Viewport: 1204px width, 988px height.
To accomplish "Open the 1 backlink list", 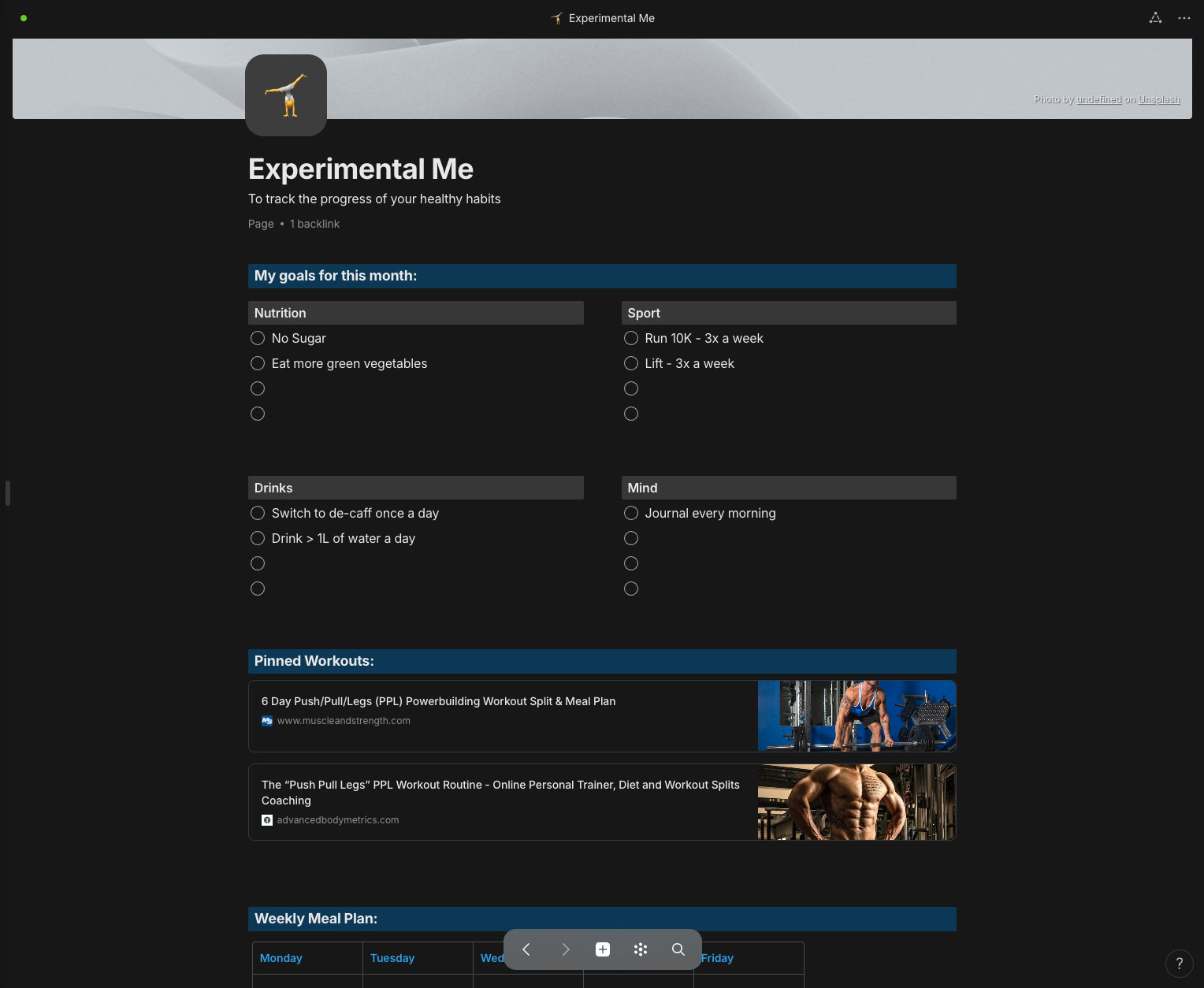I will click(314, 224).
